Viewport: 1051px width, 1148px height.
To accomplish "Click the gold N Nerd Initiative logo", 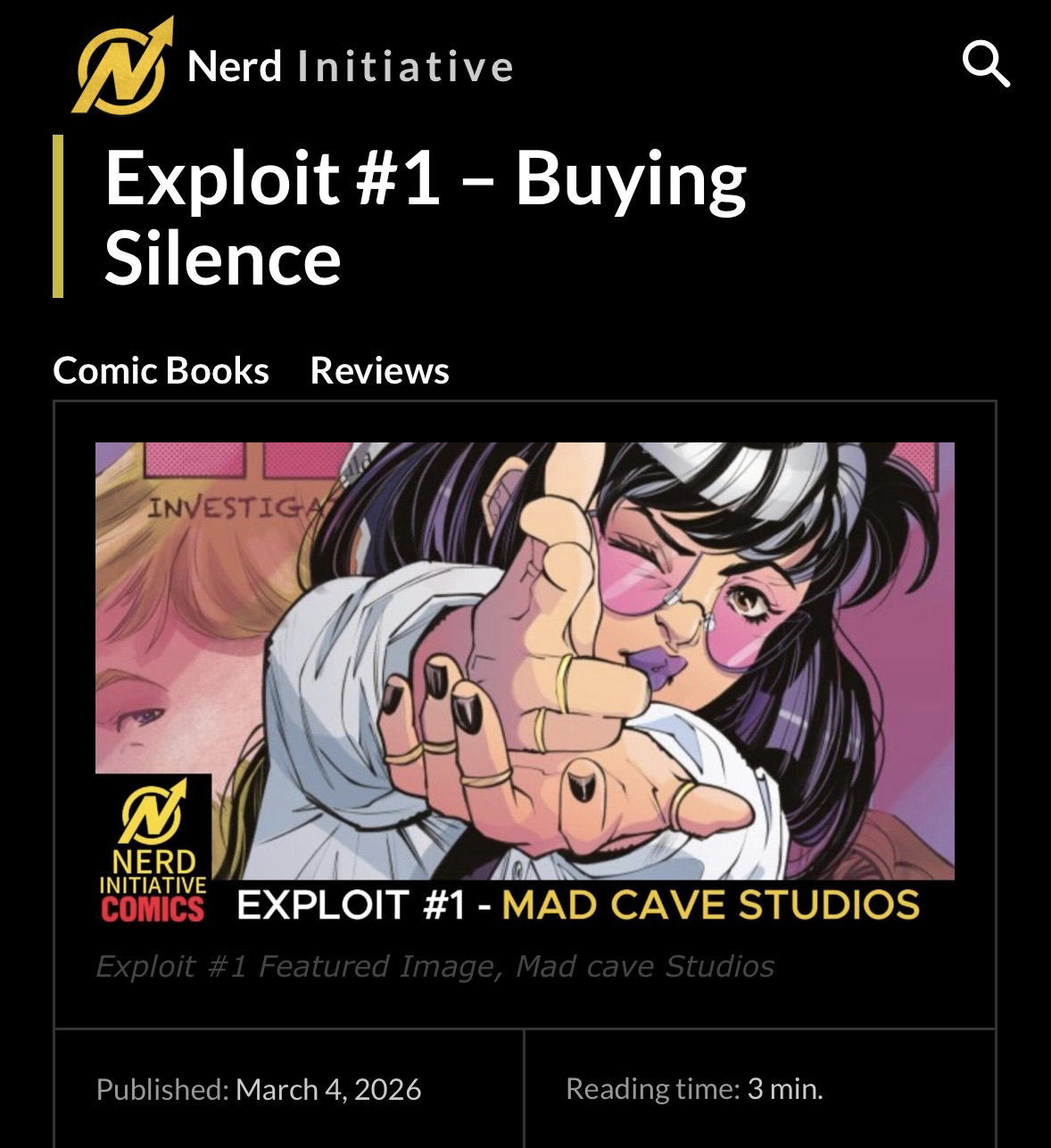I will (122, 65).
